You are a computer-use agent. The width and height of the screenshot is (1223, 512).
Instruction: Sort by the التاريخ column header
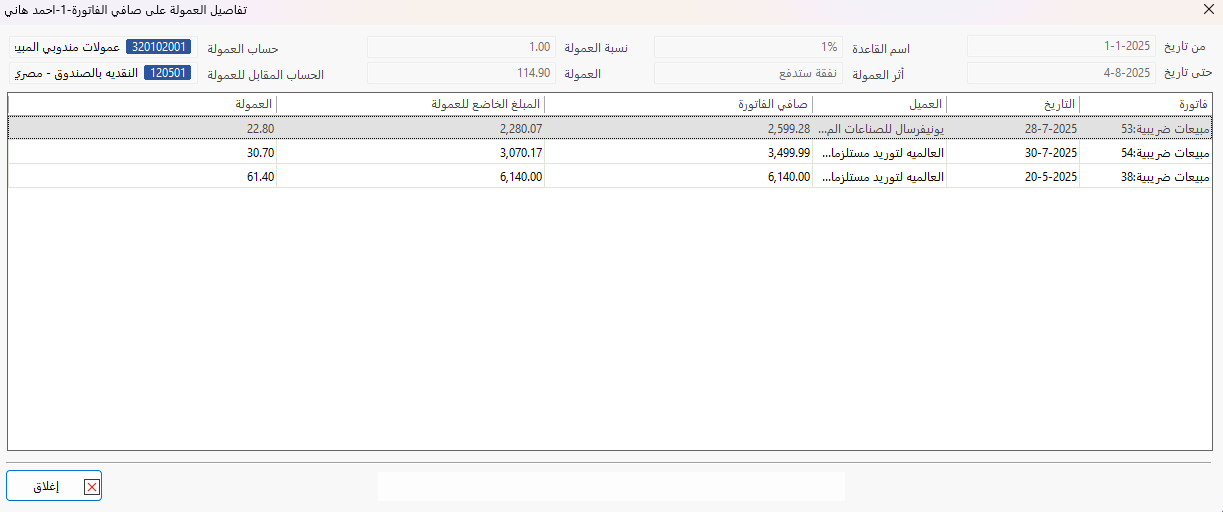[1013, 103]
